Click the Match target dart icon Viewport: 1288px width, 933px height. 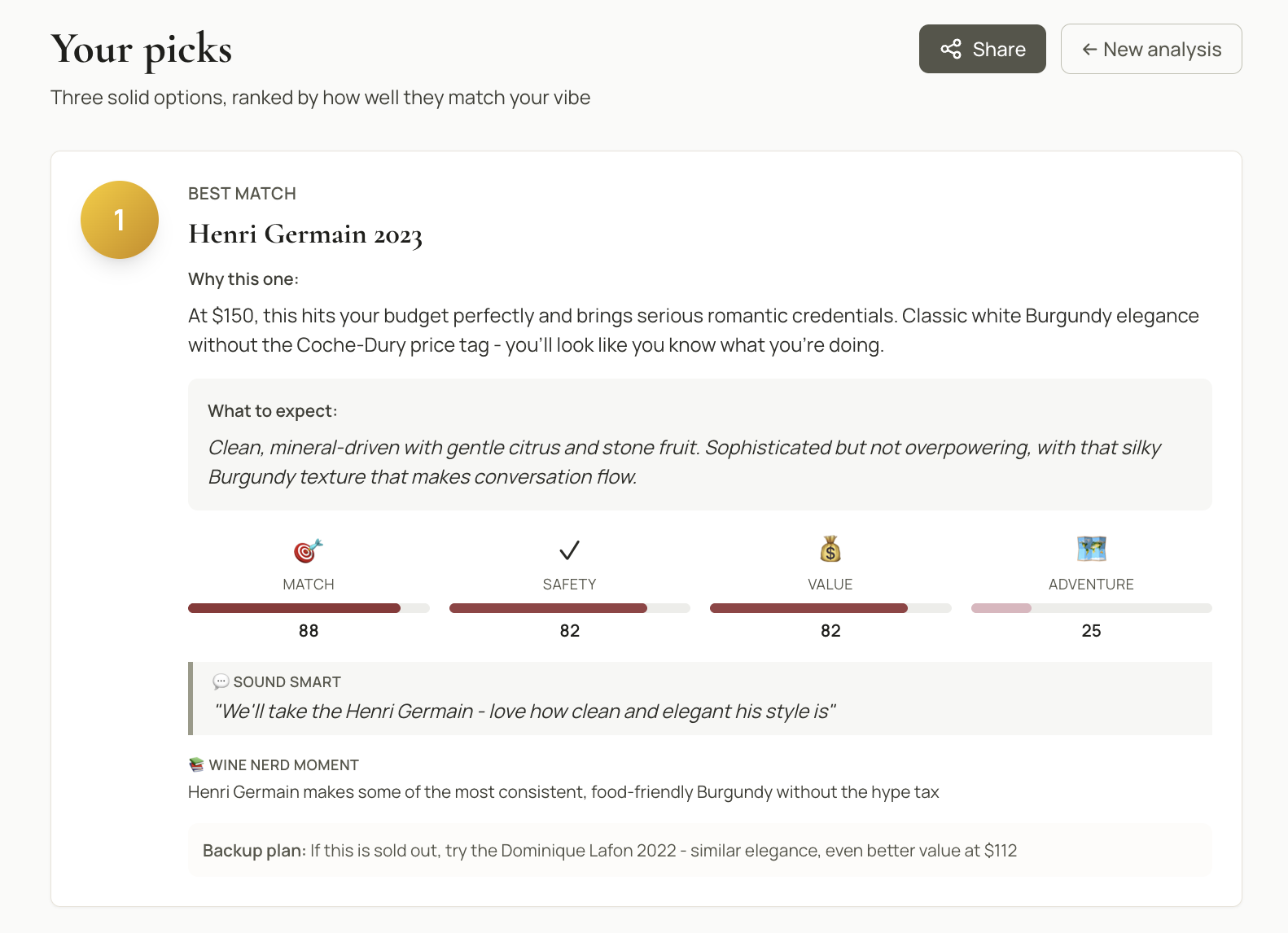click(308, 550)
